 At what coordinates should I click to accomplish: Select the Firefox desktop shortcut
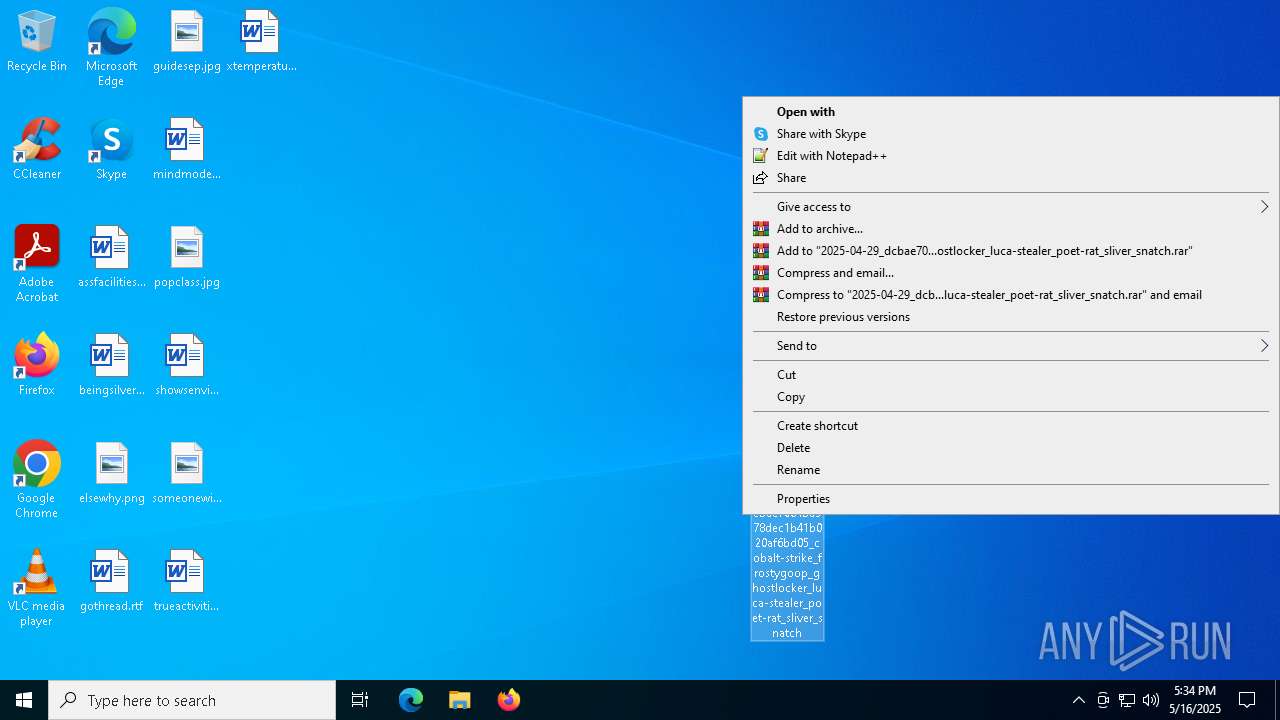pyautogui.click(x=37, y=366)
